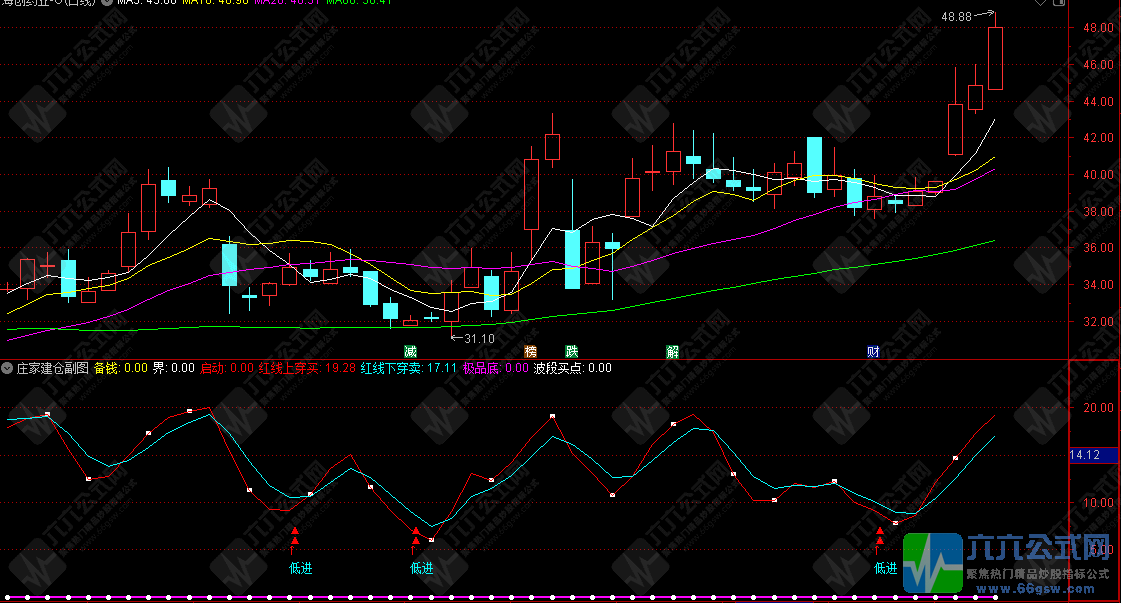Click the 波段买点 indicator label
The height and width of the screenshot is (603, 1121).
coord(571,368)
